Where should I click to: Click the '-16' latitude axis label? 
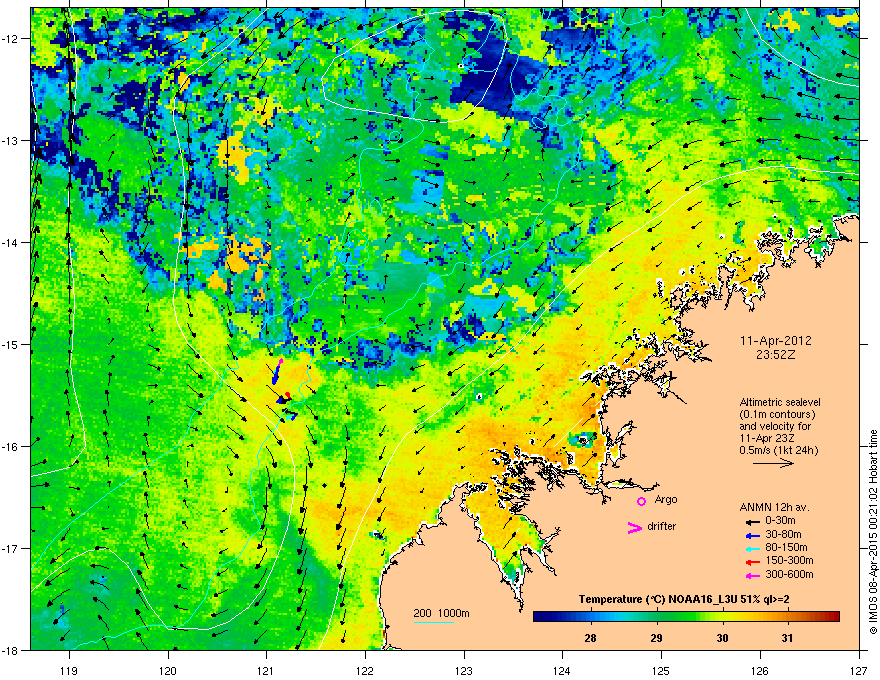point(10,447)
